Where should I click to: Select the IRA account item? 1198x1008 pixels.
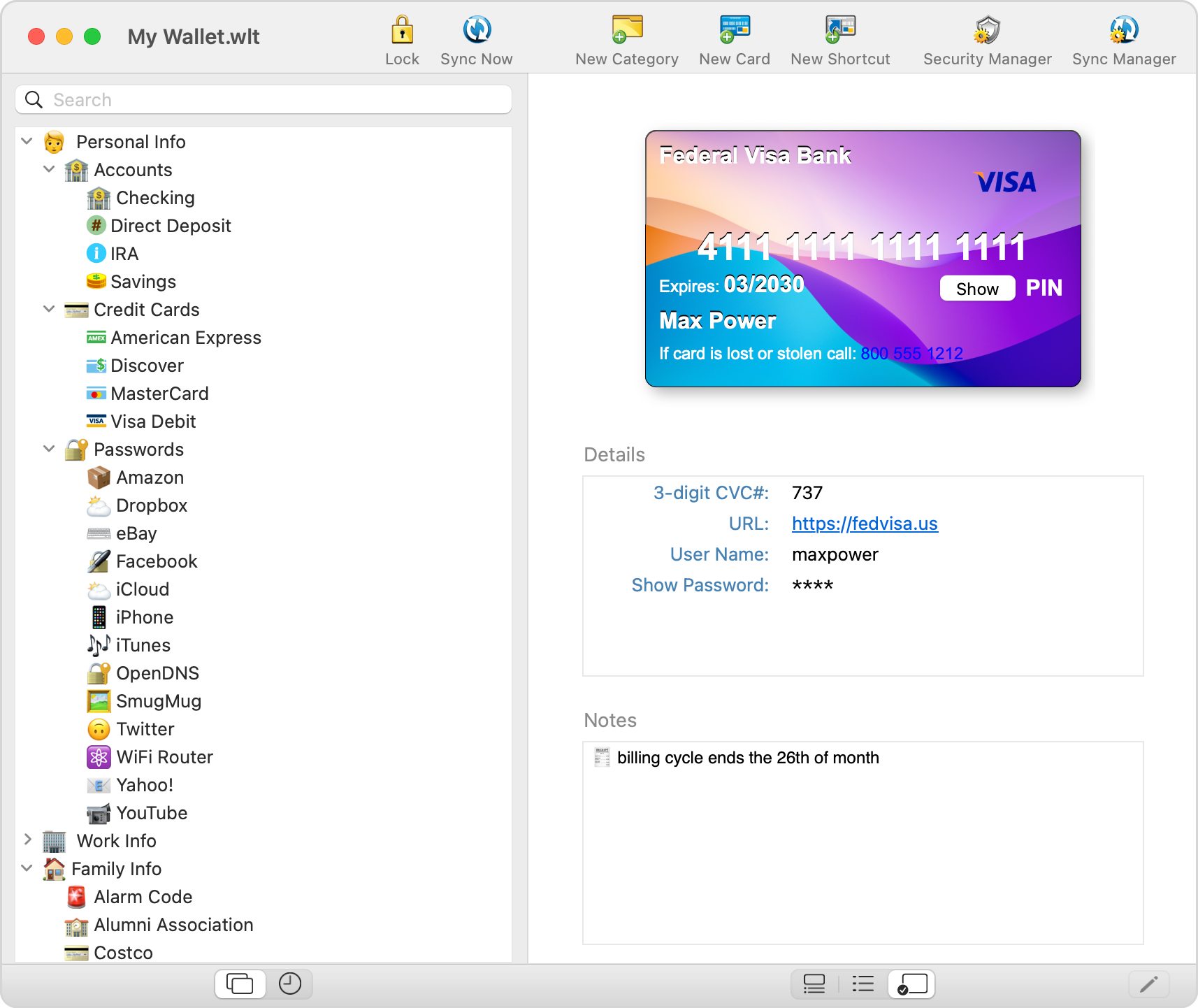[124, 254]
